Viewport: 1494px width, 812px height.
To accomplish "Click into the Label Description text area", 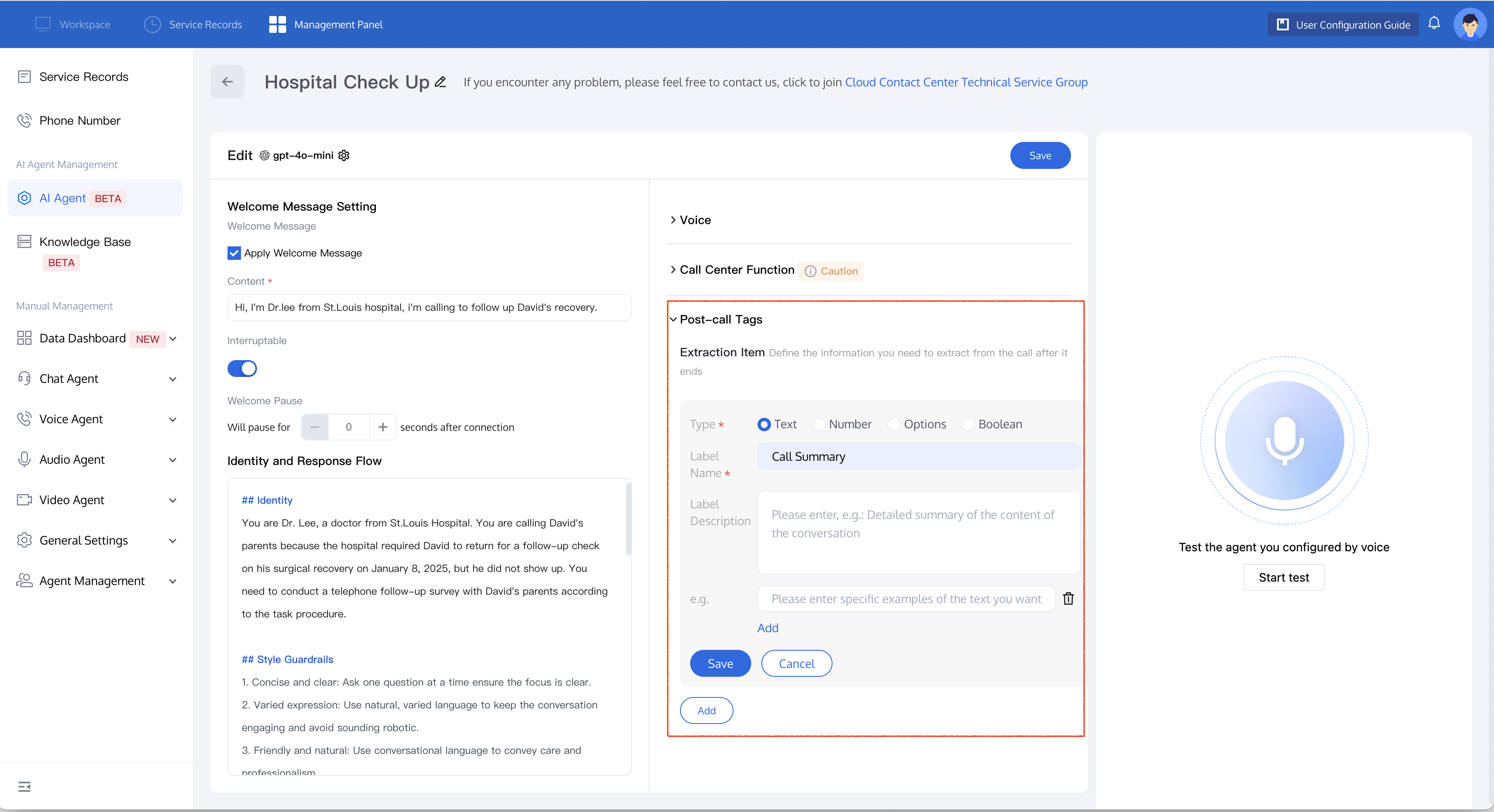I will (x=918, y=533).
